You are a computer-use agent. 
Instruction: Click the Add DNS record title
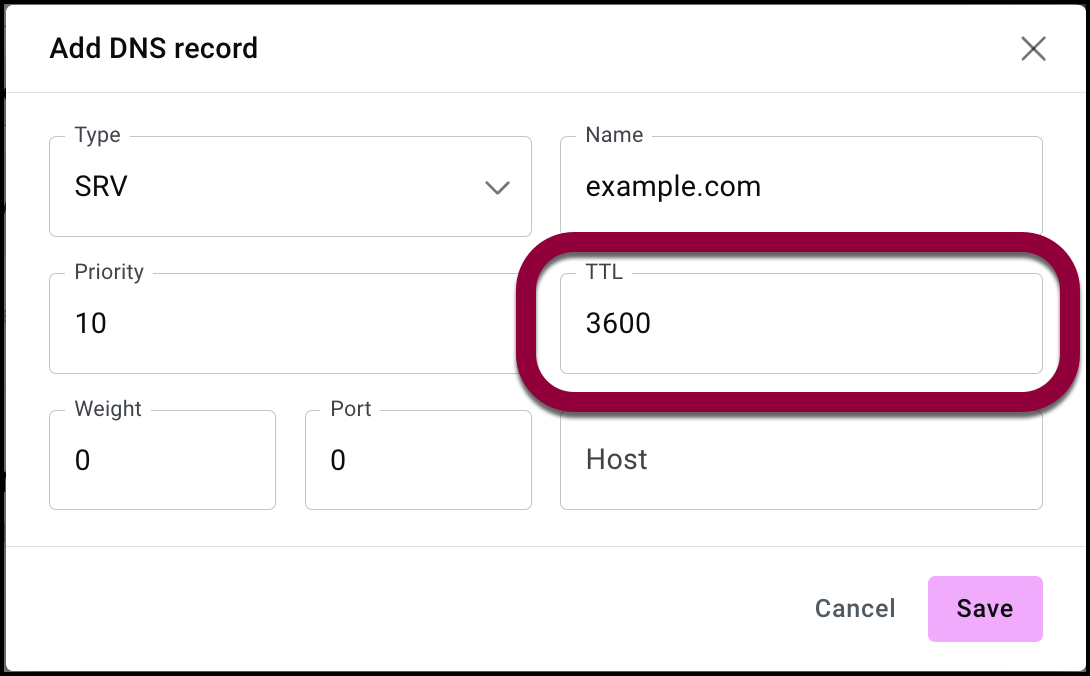click(154, 48)
